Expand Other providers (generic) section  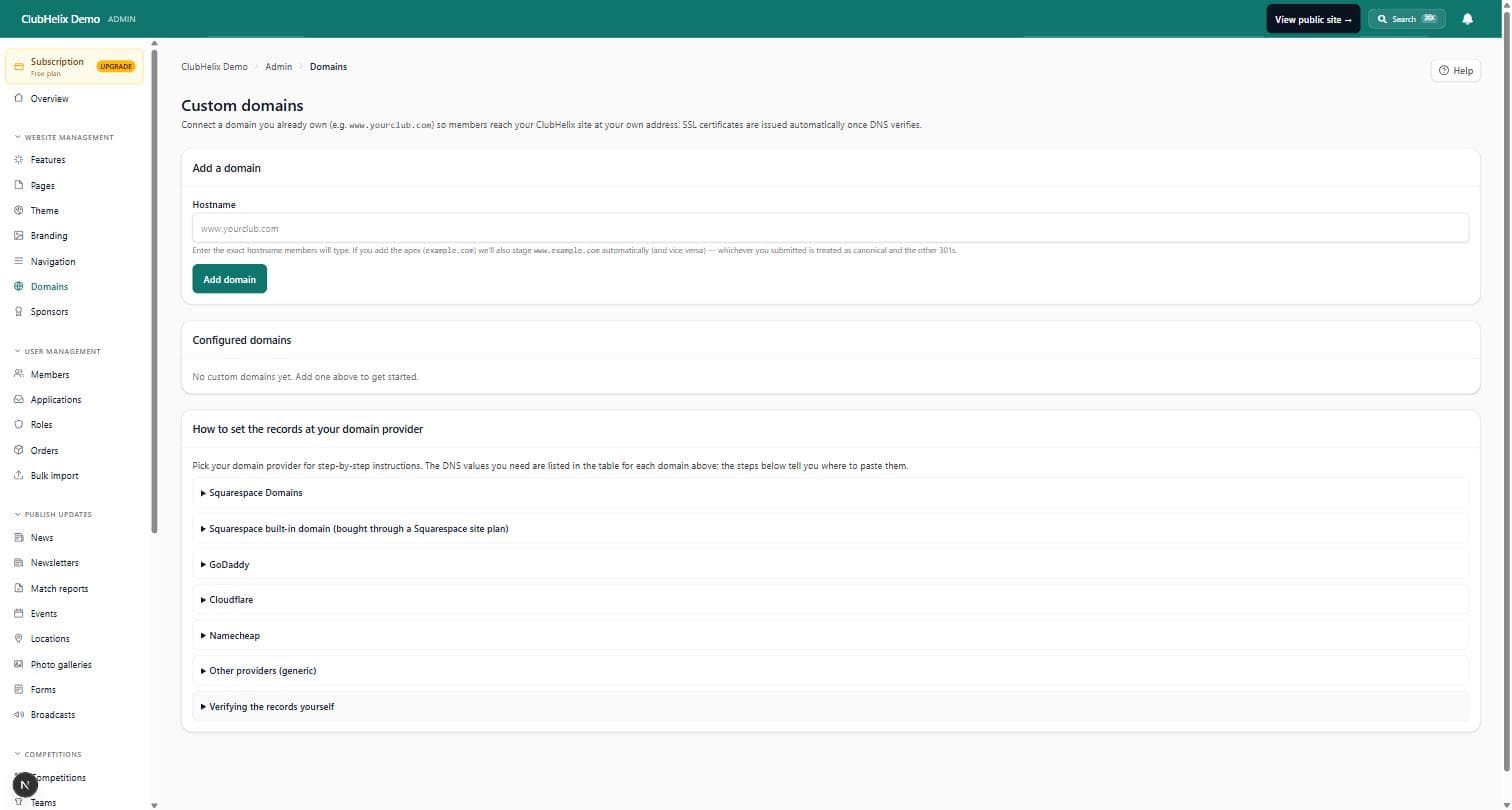pos(830,671)
